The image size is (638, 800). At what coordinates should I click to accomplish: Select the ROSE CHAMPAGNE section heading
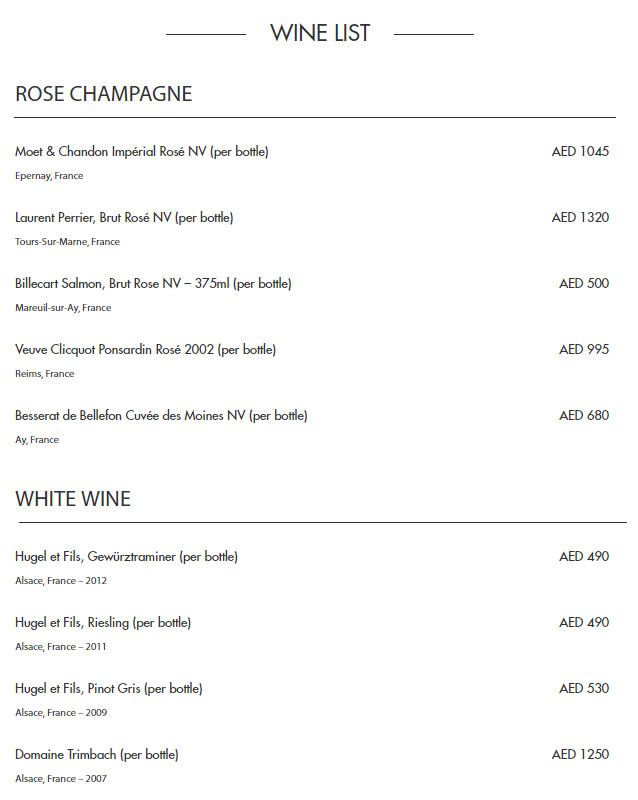pos(104,94)
